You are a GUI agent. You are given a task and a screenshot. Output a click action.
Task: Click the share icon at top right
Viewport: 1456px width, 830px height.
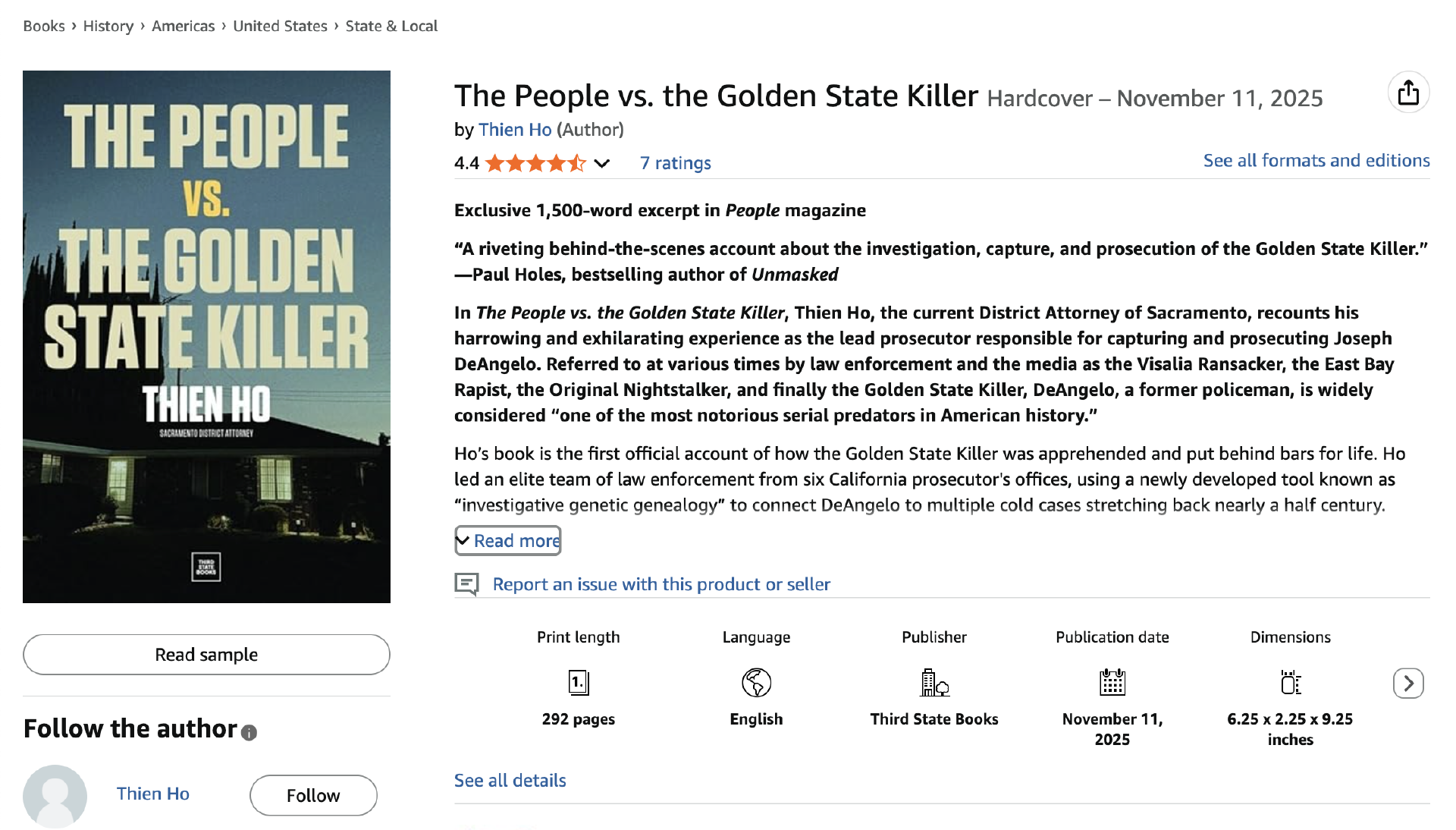coord(1408,93)
